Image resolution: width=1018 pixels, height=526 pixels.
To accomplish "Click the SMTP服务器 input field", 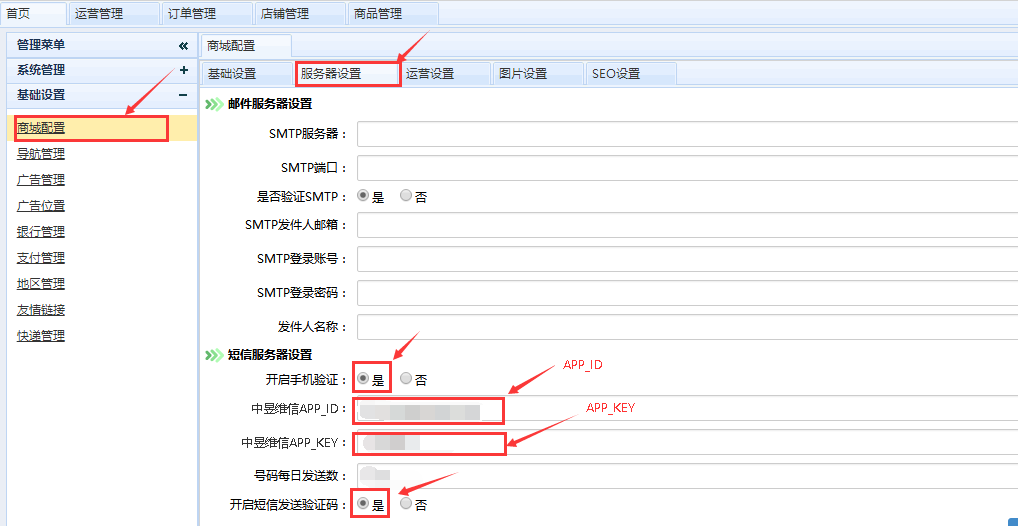I will (x=686, y=134).
